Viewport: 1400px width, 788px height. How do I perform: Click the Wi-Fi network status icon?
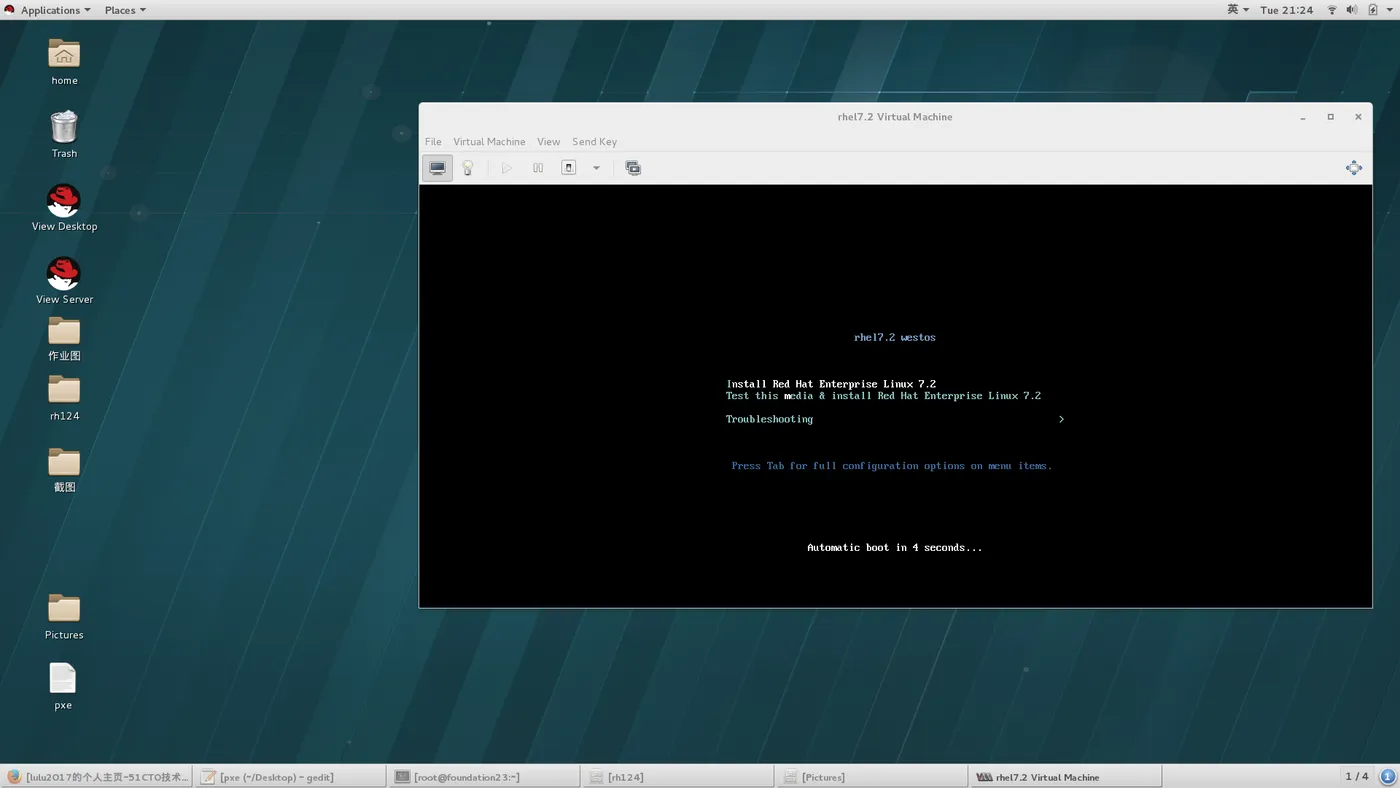tap(1332, 10)
